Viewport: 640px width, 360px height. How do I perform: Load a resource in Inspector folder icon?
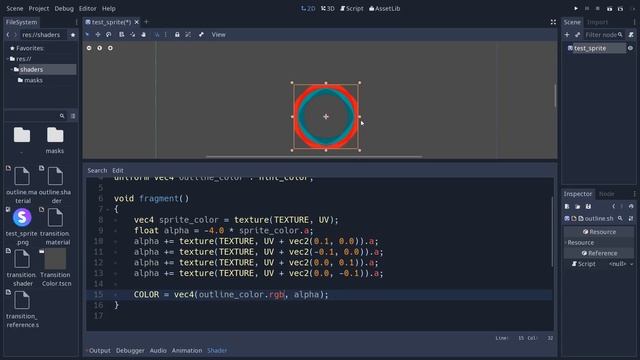coord(578,207)
